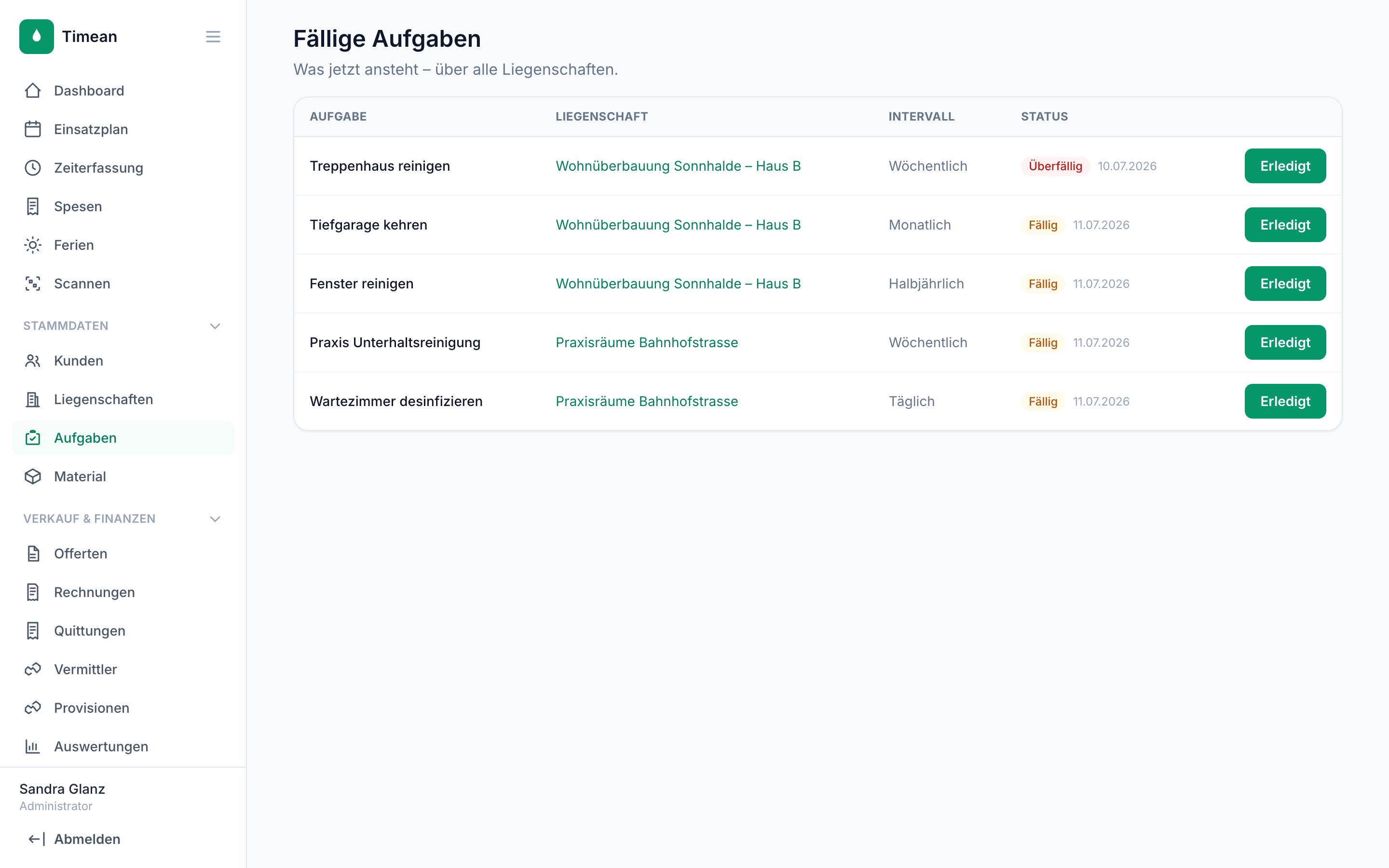Click the Ferien sun icon
Image resolution: width=1389 pixels, height=868 pixels.
click(33, 245)
